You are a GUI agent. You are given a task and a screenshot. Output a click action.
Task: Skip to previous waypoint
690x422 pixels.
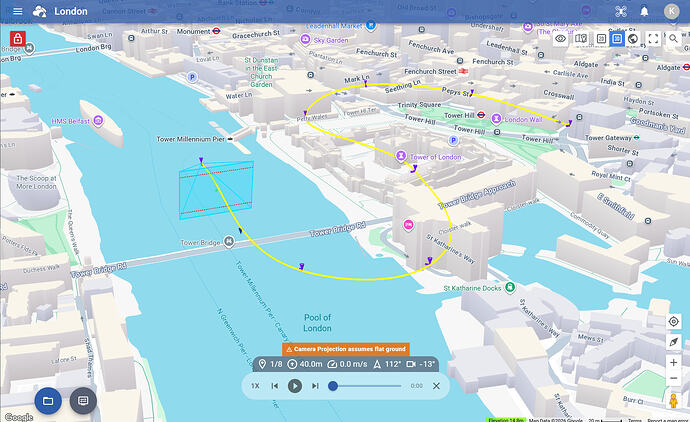275,386
